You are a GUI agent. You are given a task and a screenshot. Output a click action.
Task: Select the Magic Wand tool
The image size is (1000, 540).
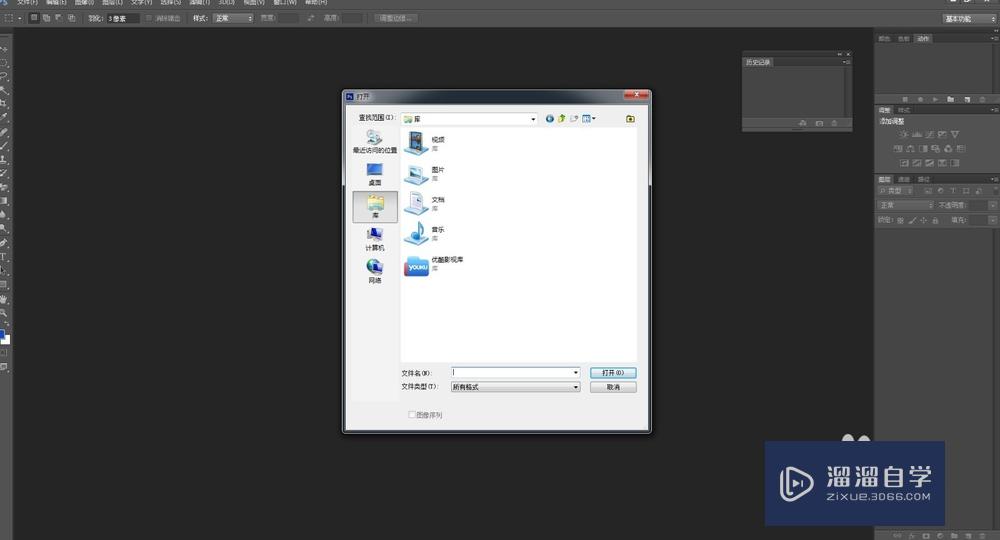coord(4,91)
